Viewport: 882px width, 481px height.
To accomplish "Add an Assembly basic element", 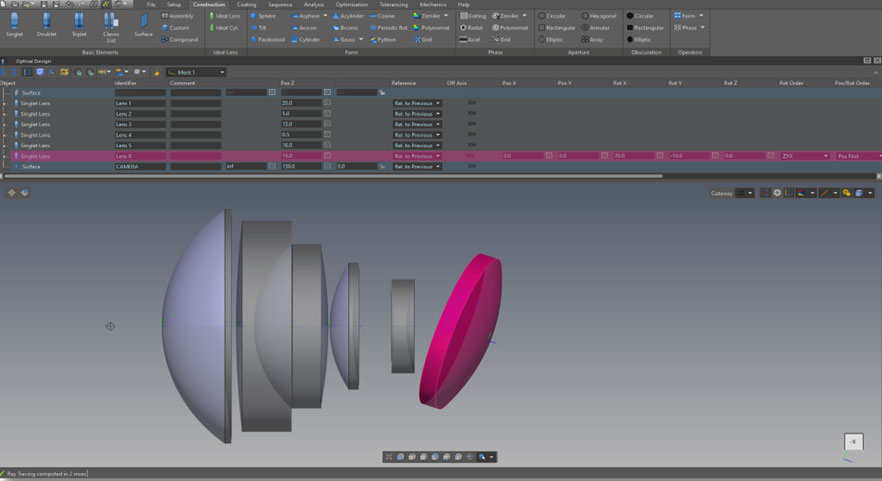I will click(x=177, y=16).
